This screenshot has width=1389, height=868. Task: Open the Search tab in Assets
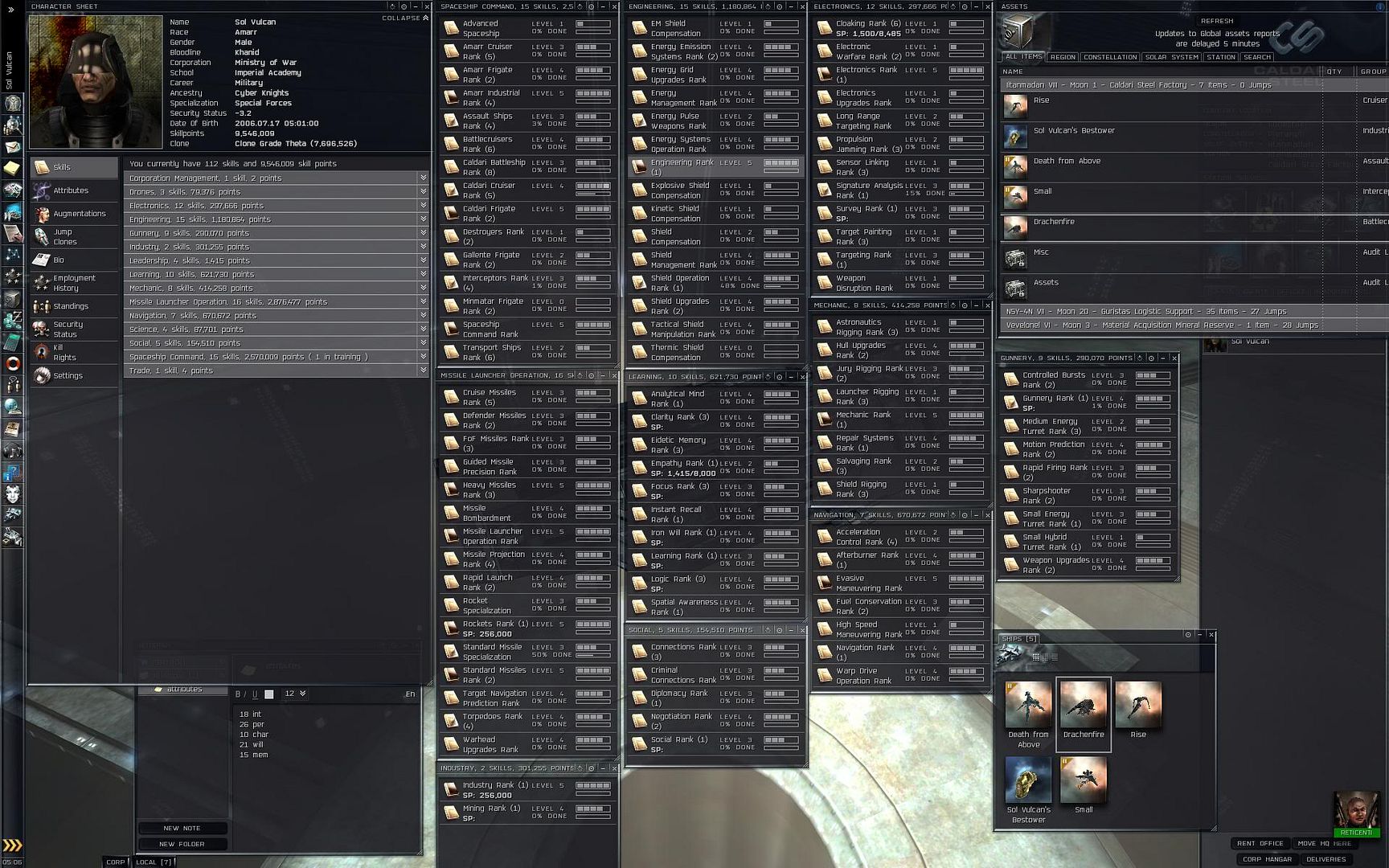(1256, 57)
